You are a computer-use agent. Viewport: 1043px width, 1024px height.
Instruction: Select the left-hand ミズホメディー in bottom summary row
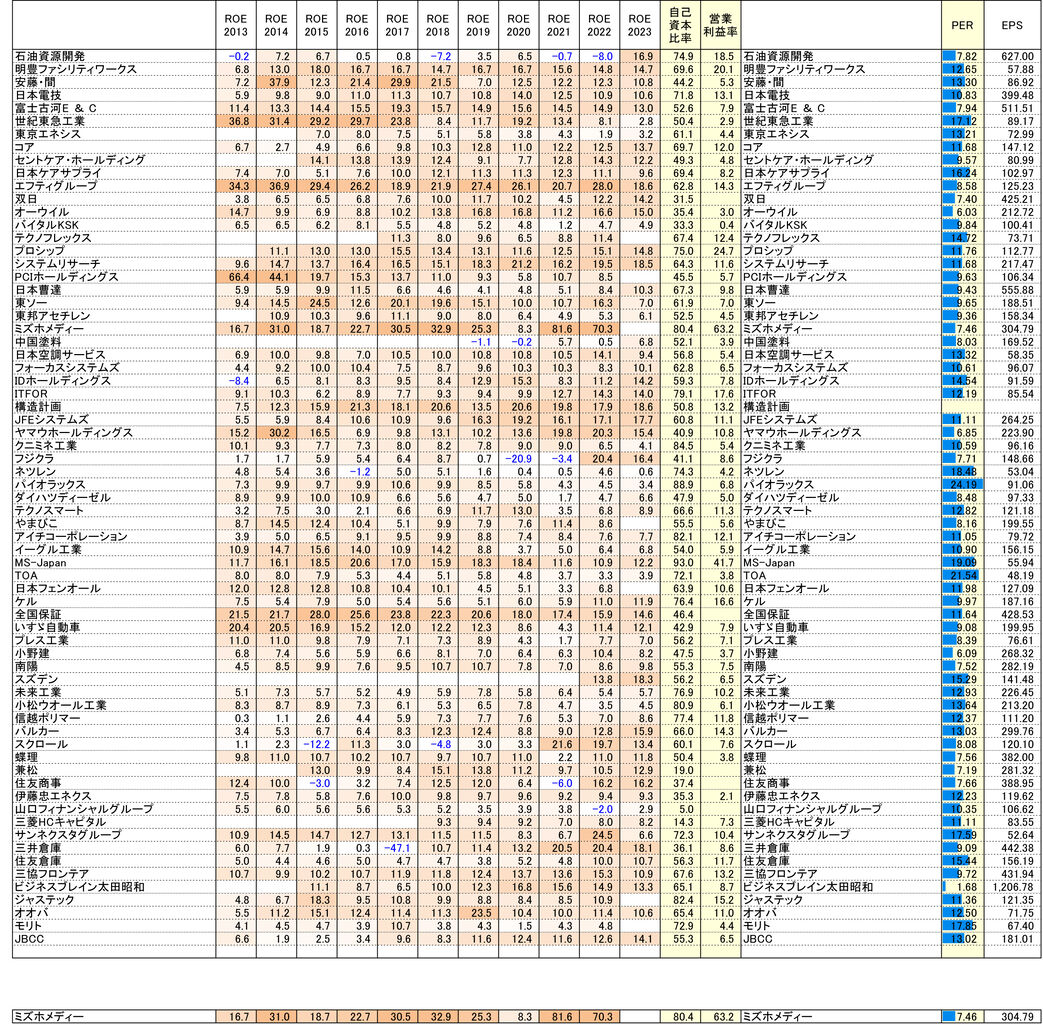pyautogui.click(x=49, y=1017)
